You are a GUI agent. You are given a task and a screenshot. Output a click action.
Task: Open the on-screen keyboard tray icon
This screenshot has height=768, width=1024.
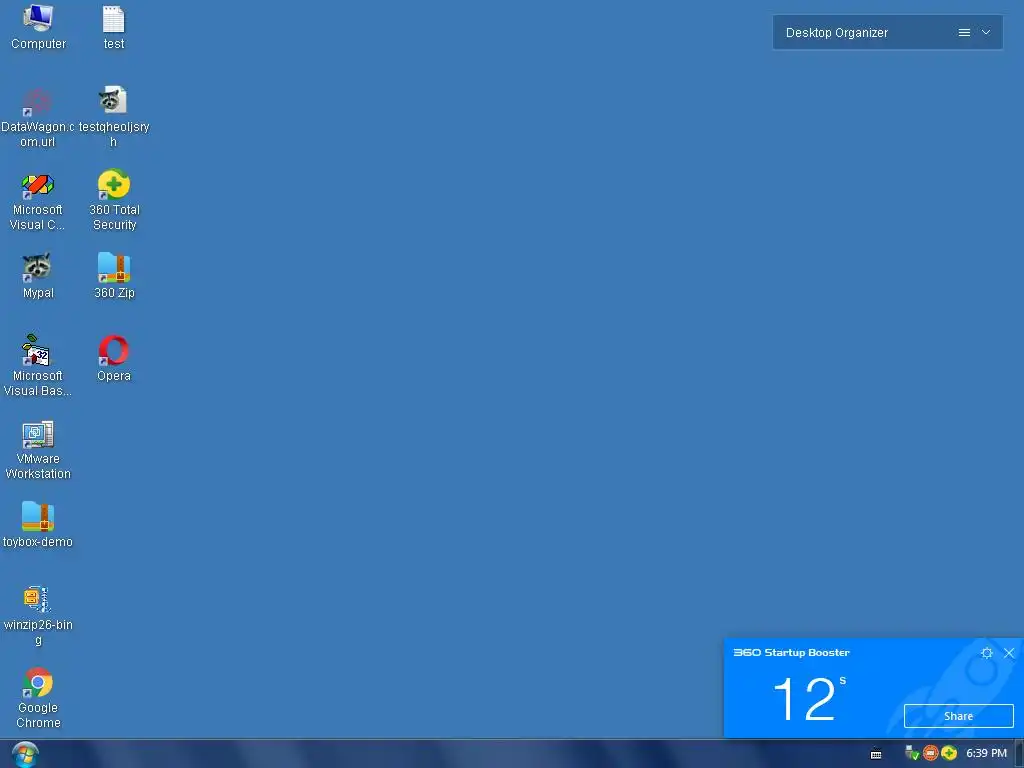click(x=876, y=754)
